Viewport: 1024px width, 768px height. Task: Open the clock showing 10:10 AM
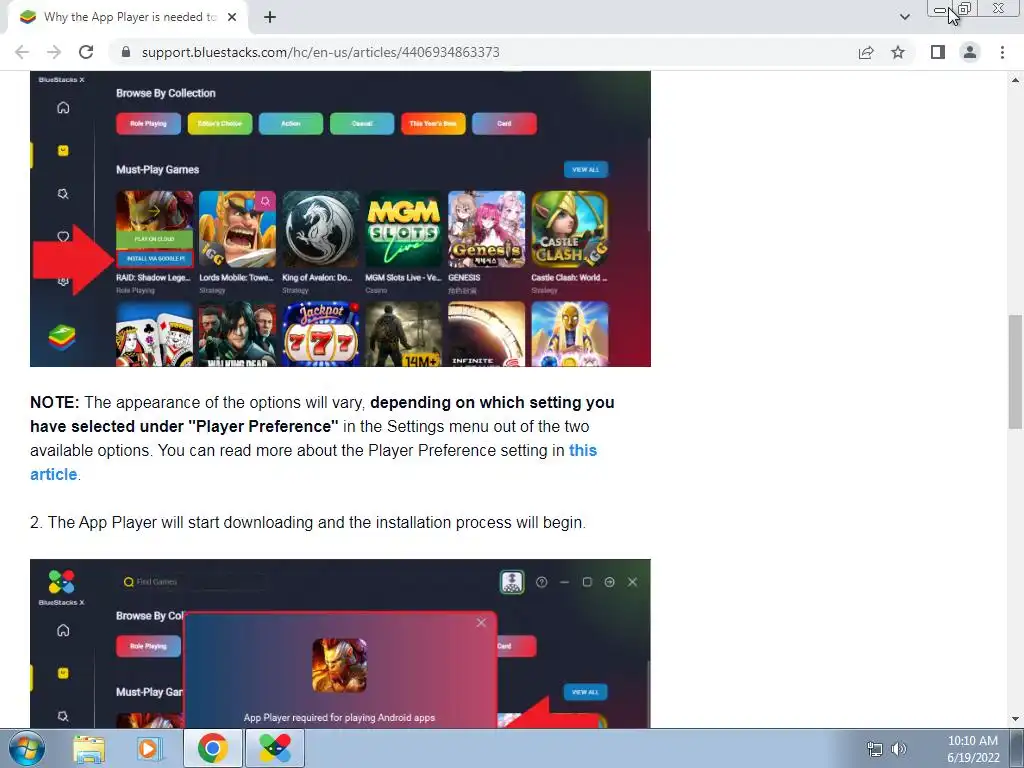click(x=973, y=749)
